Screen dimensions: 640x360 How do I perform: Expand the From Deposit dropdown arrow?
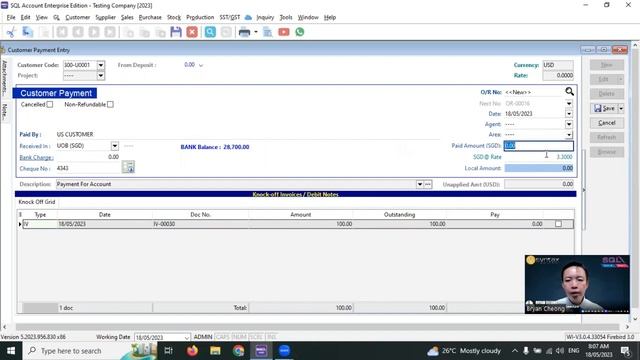click(x=201, y=65)
